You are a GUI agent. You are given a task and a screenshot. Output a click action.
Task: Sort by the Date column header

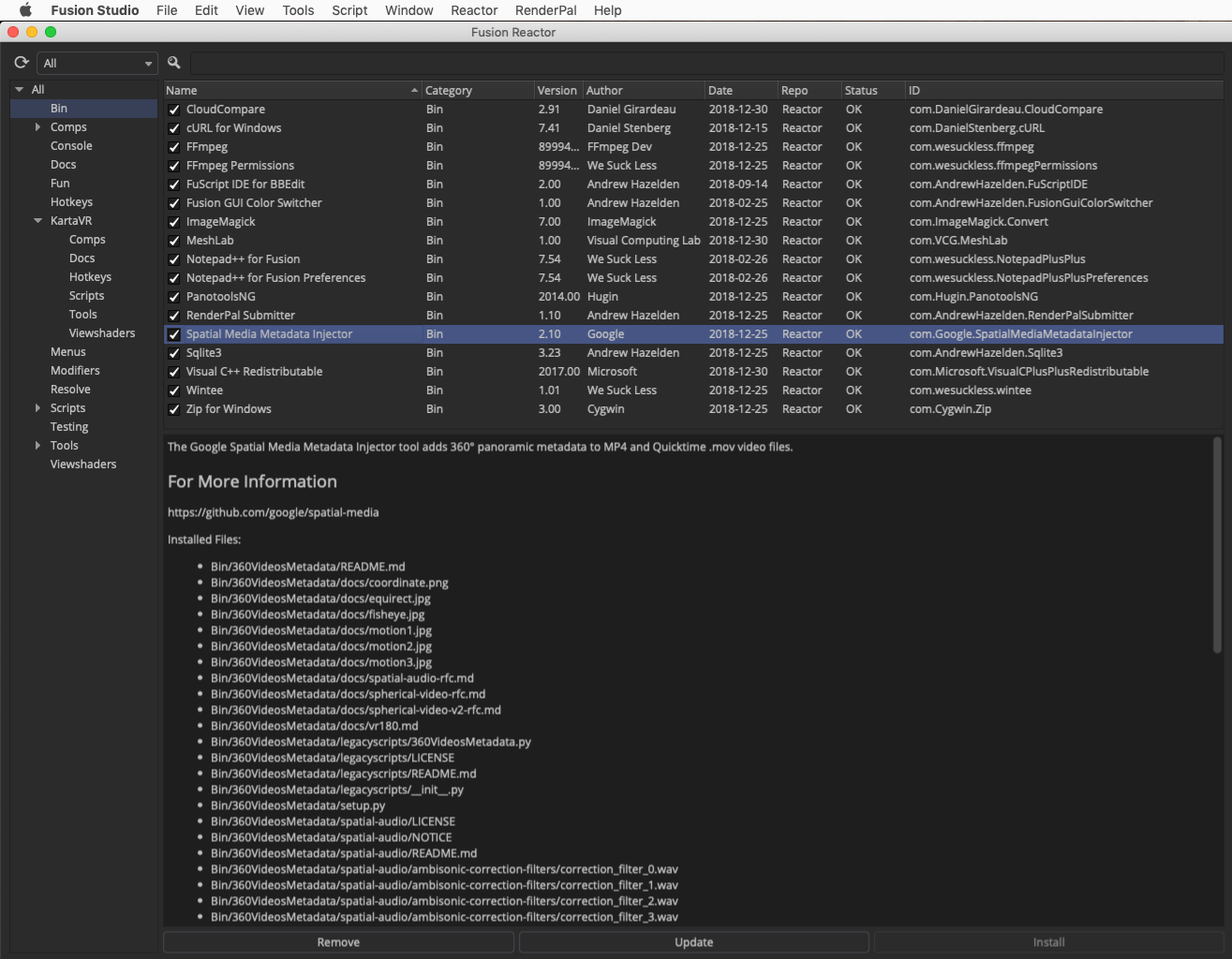tap(741, 91)
